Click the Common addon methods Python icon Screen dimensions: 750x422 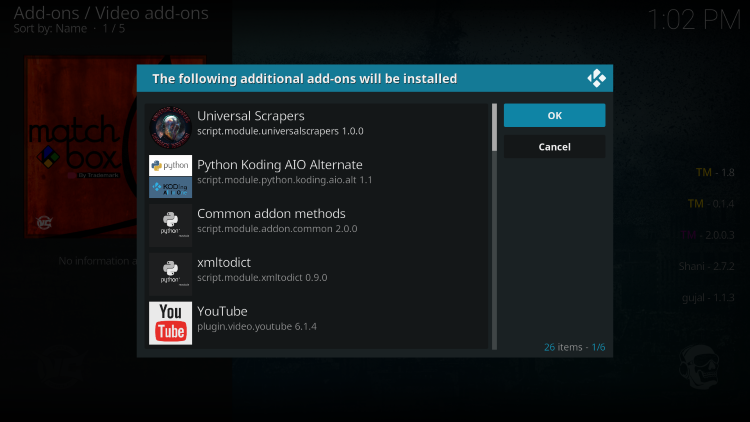pos(170,224)
